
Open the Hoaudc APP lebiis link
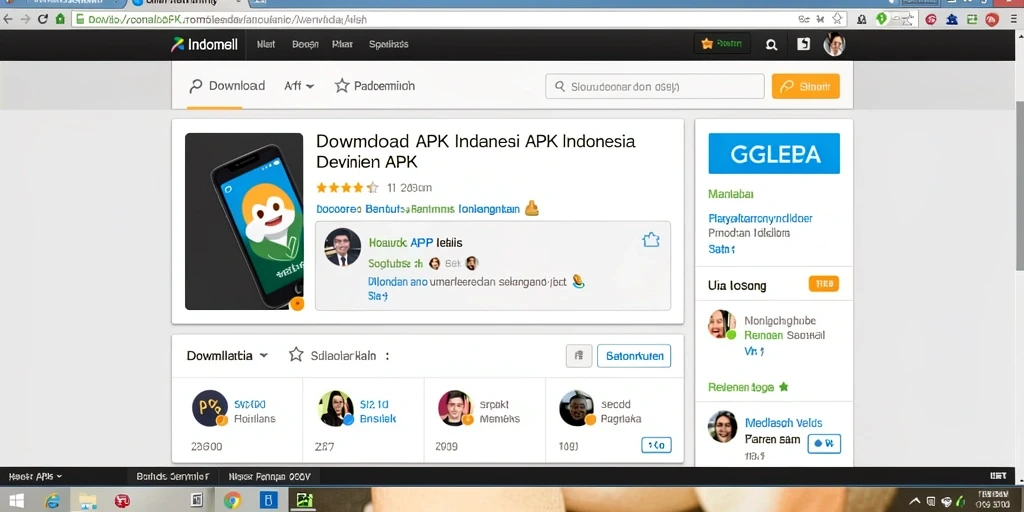coord(415,243)
